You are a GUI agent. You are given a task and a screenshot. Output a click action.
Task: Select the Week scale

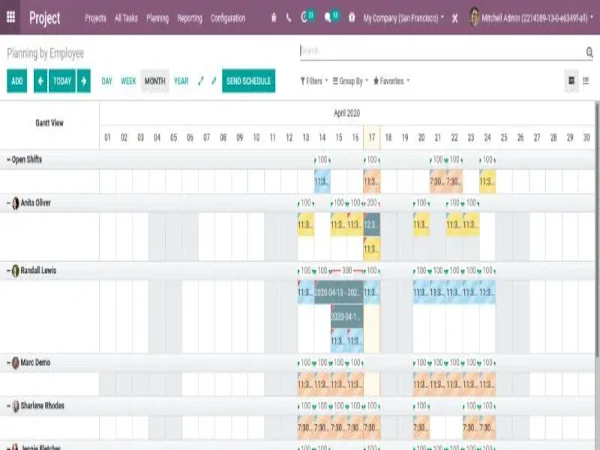[x=128, y=81]
